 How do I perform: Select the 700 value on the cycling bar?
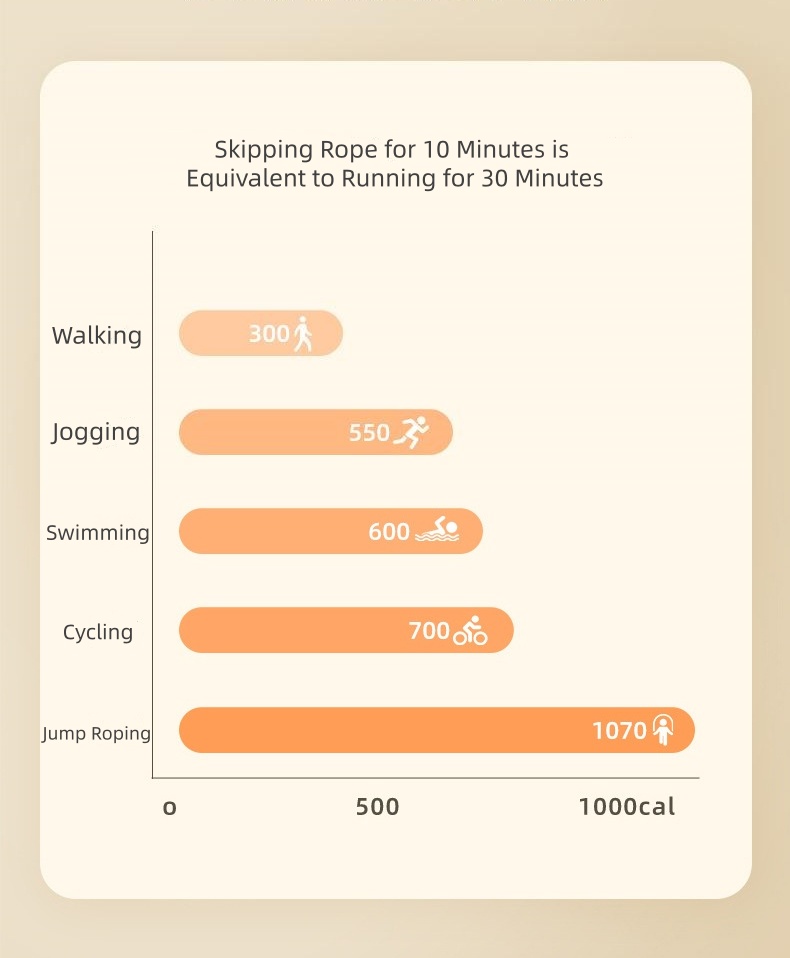point(429,631)
